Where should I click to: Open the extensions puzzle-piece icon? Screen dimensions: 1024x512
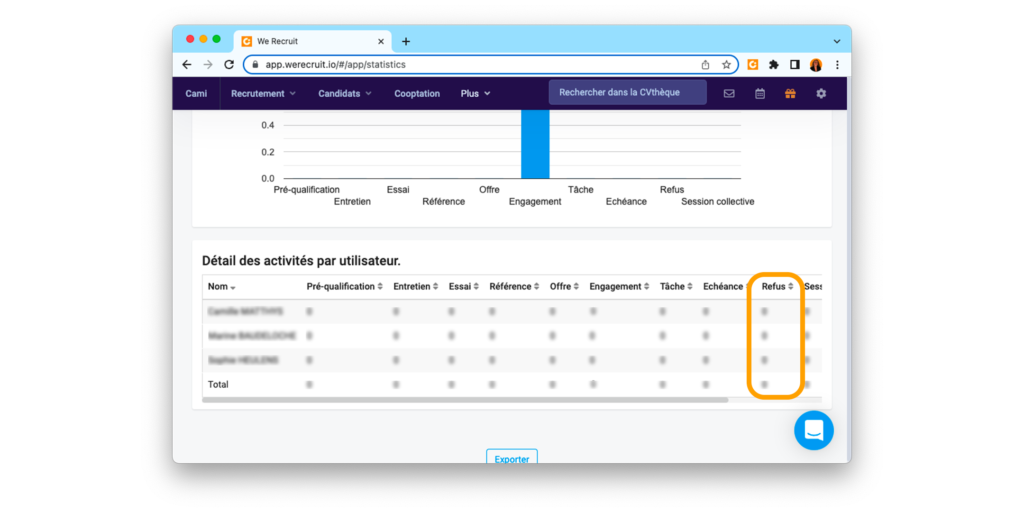pos(774,65)
